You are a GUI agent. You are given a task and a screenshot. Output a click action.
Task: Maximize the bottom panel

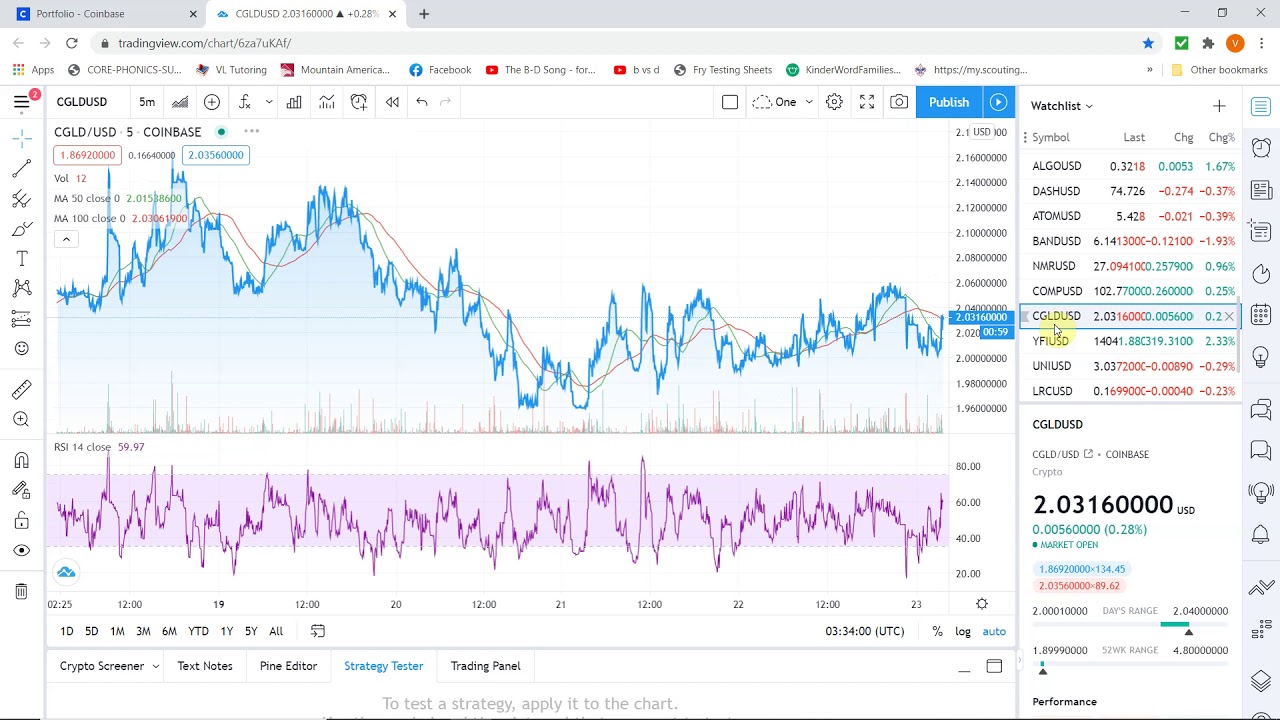click(x=994, y=667)
